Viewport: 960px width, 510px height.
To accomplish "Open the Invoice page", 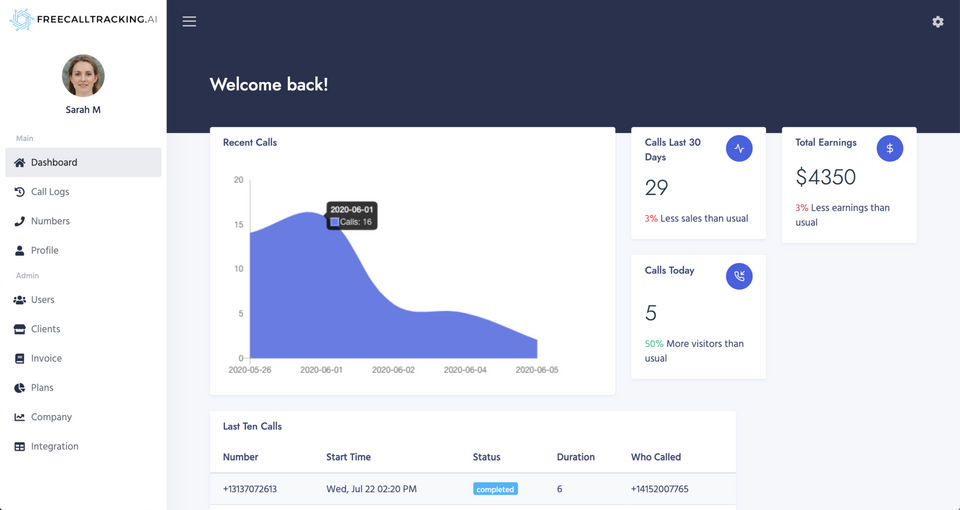I will point(83,358).
